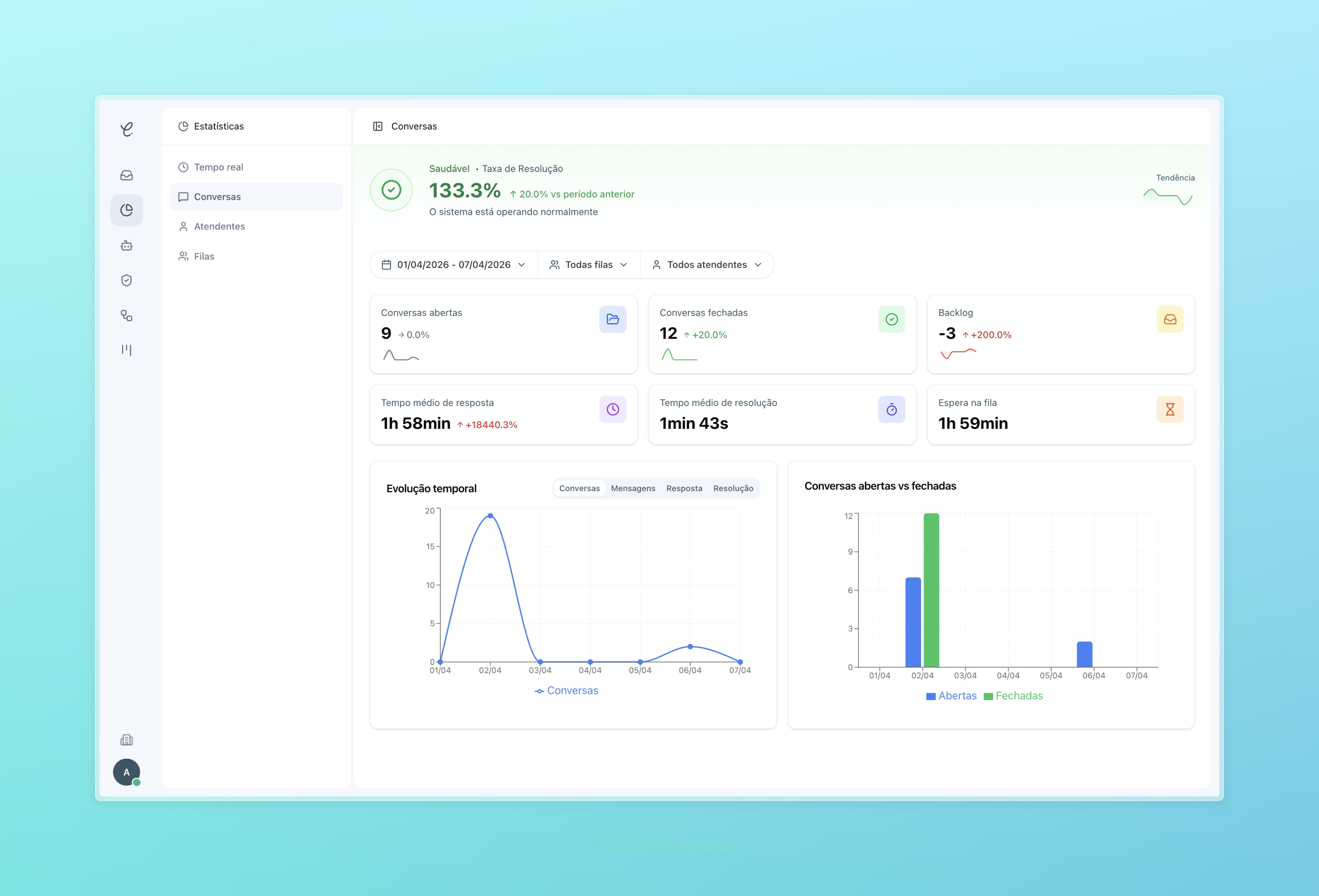The width and height of the screenshot is (1319, 896).
Task: Open the Inbox icon in the sidebar
Action: tap(127, 175)
